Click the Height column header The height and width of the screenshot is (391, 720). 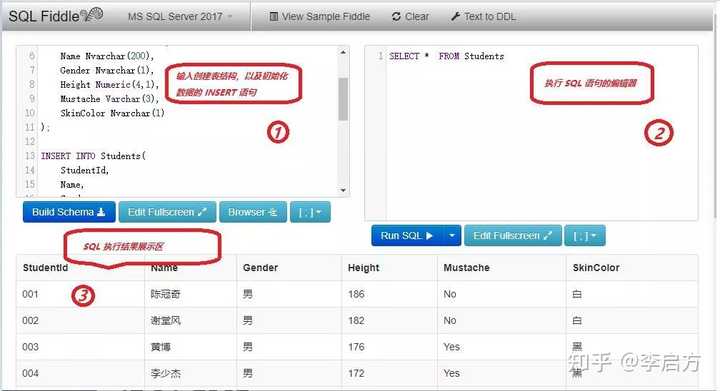[x=363, y=268]
